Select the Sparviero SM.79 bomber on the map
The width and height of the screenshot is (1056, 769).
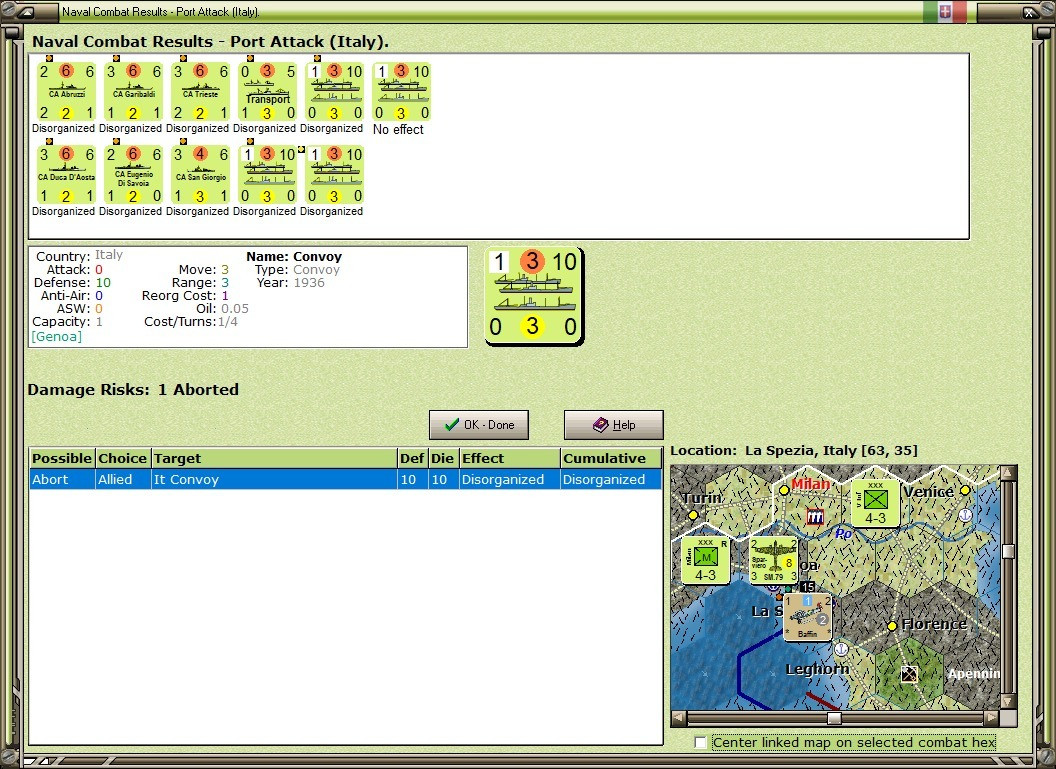773,560
